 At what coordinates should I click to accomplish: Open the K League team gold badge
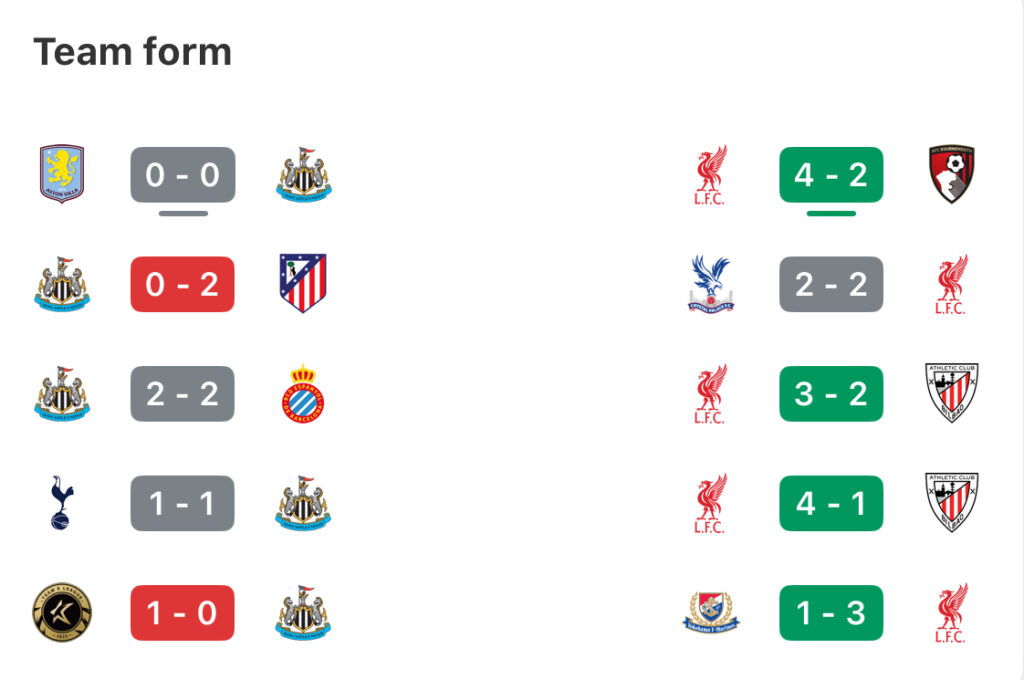pyautogui.click(x=62, y=613)
